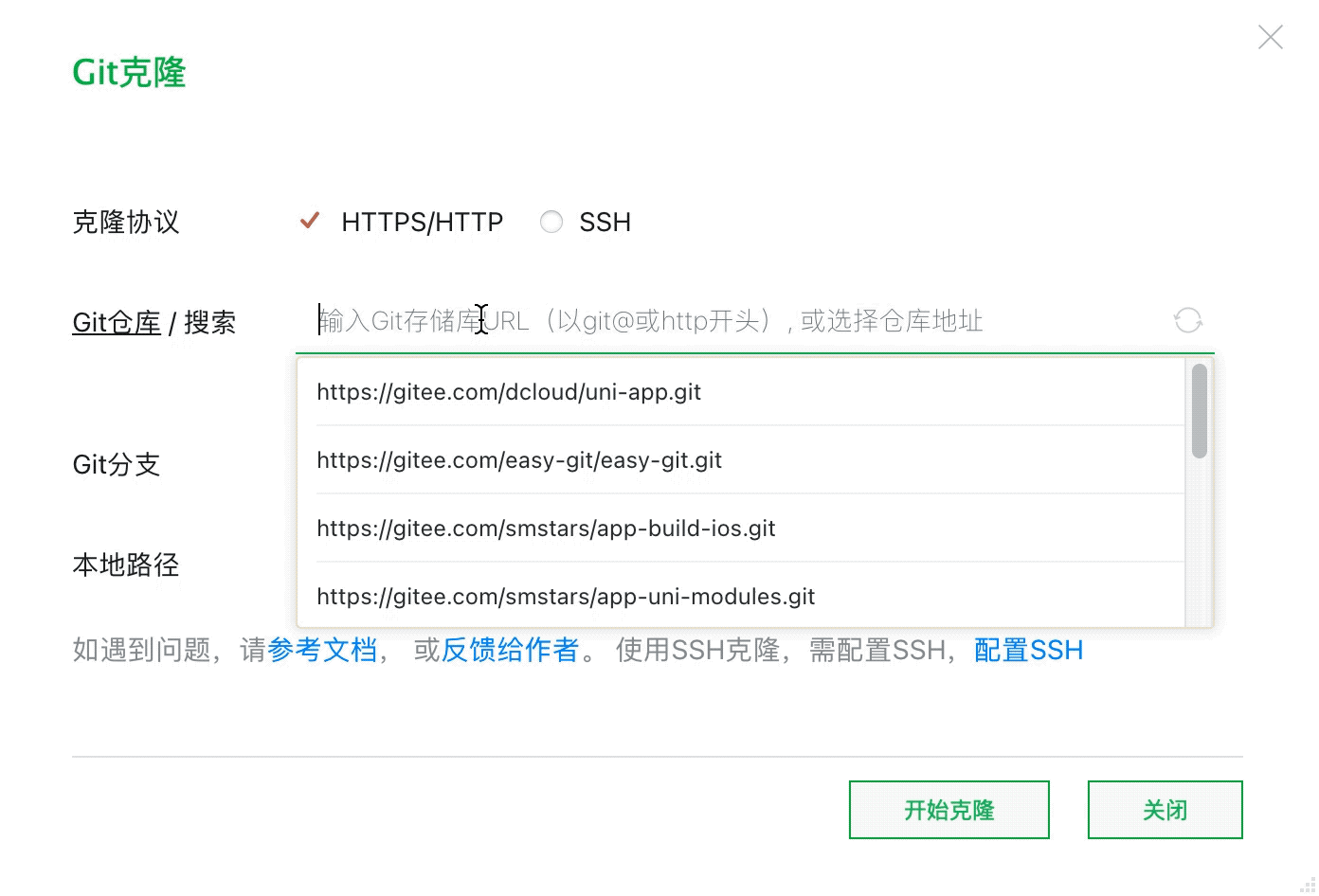This screenshot has height=896, width=1319.
Task: Click the Git克隆 dialog title
Action: 129,72
